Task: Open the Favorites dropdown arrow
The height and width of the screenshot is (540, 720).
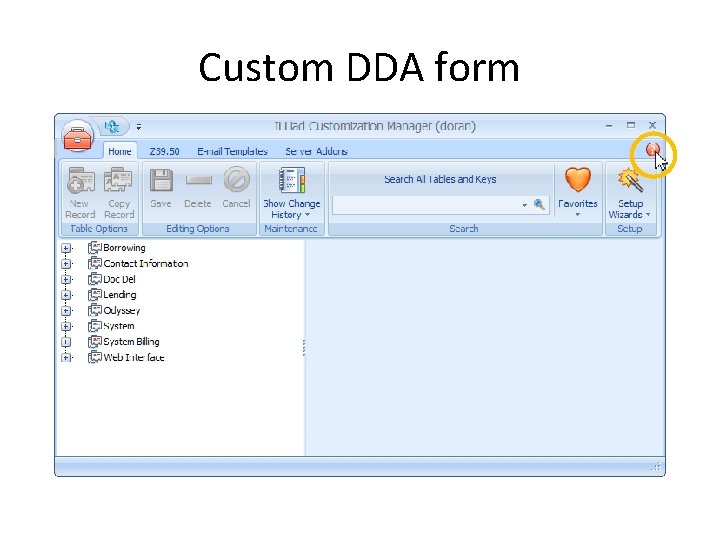Action: 578,215
